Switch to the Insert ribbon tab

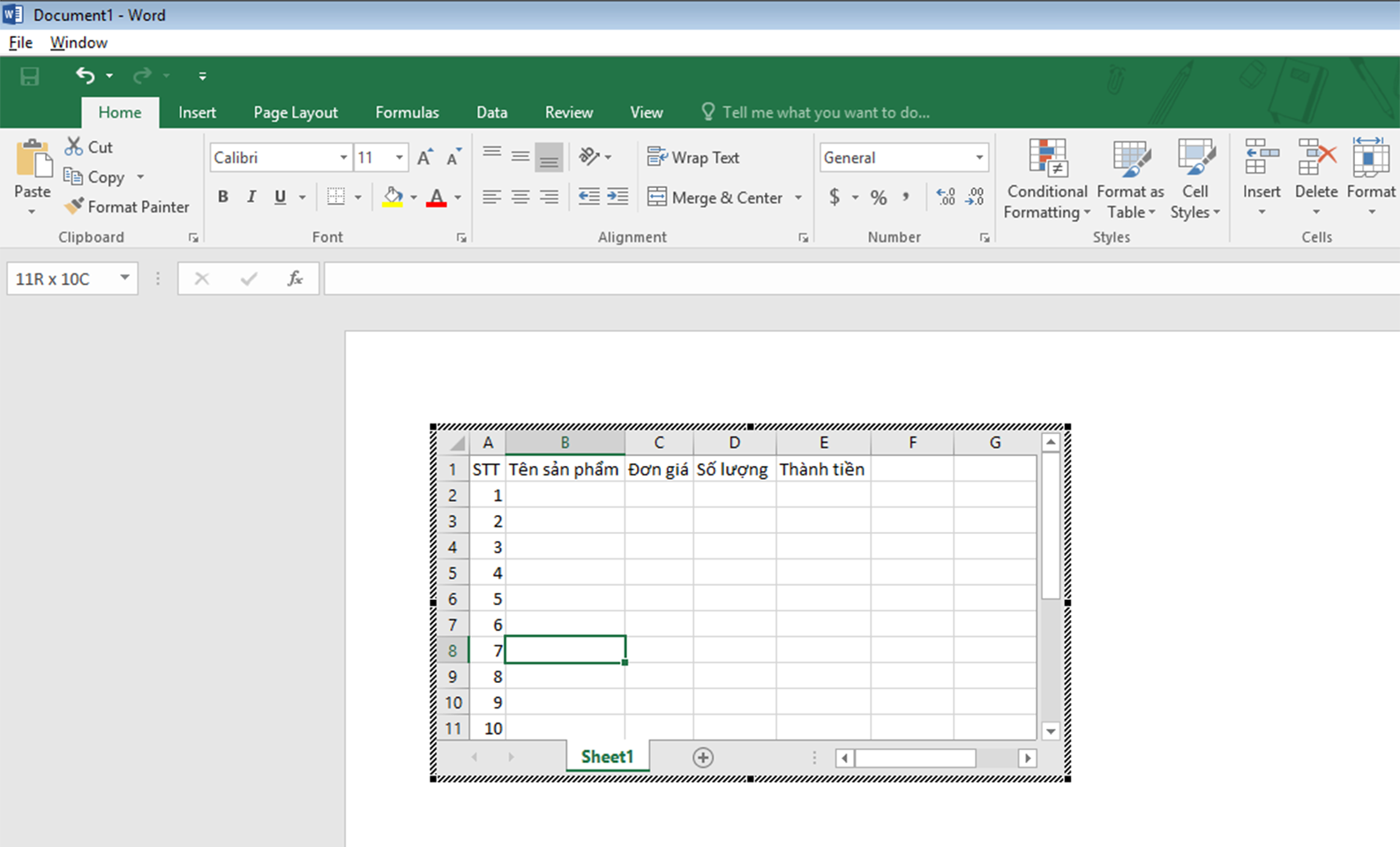click(x=197, y=112)
